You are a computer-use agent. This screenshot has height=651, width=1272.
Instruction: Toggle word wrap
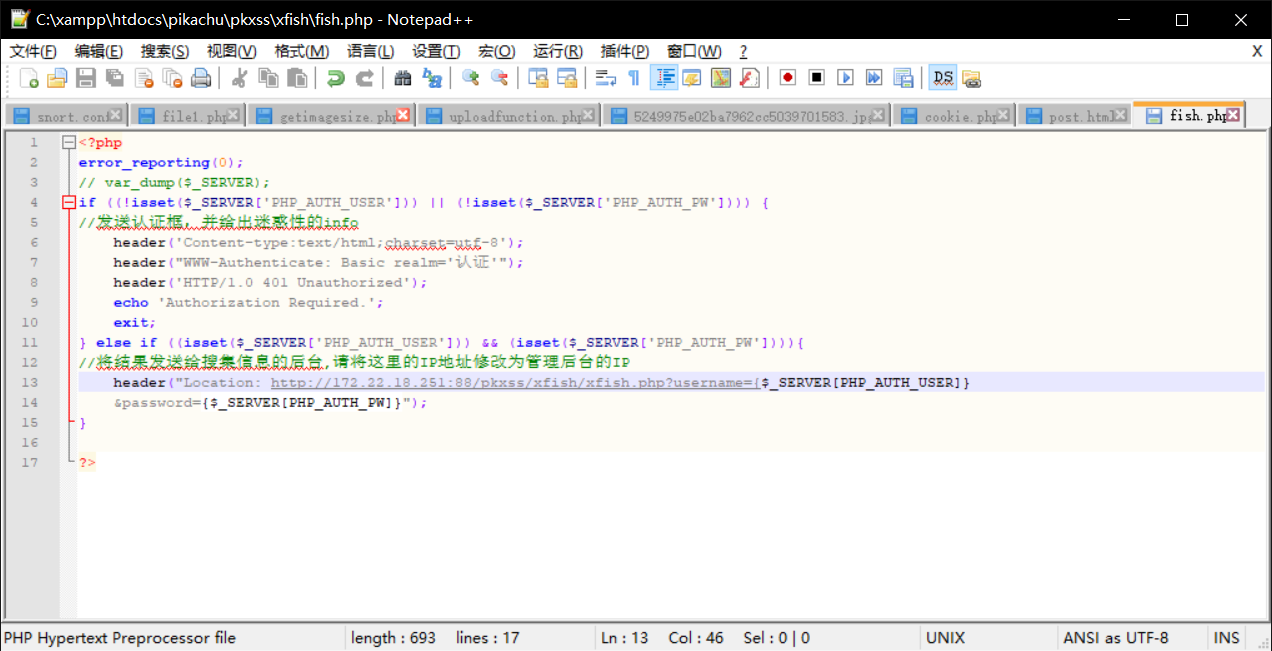(605, 78)
